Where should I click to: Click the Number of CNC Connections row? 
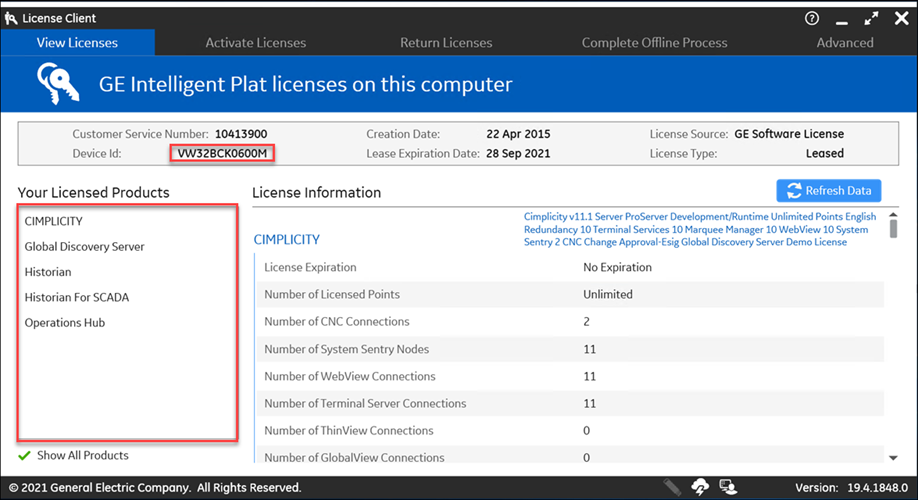570,321
